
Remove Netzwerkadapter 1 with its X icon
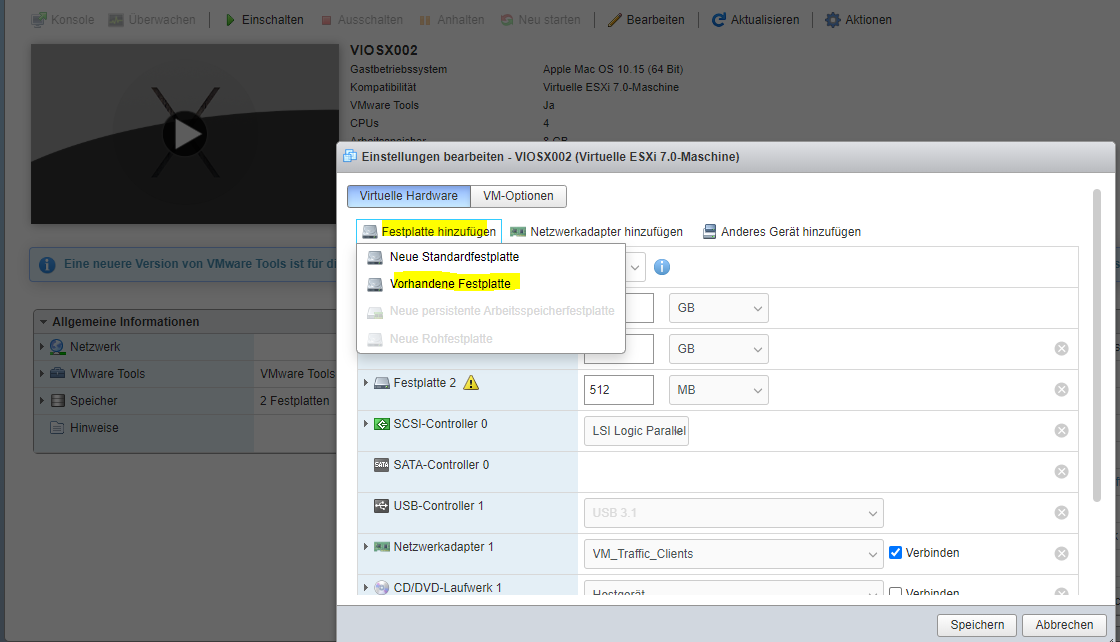click(x=1061, y=553)
